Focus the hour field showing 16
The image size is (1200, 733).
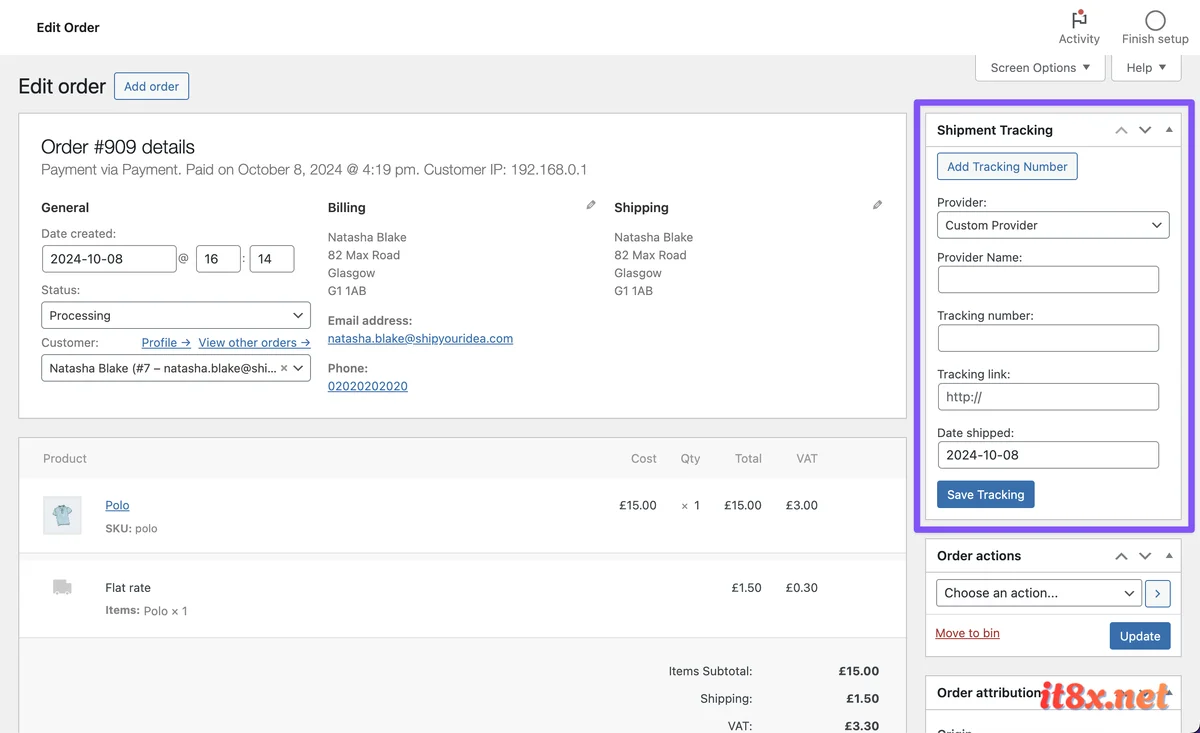218,259
